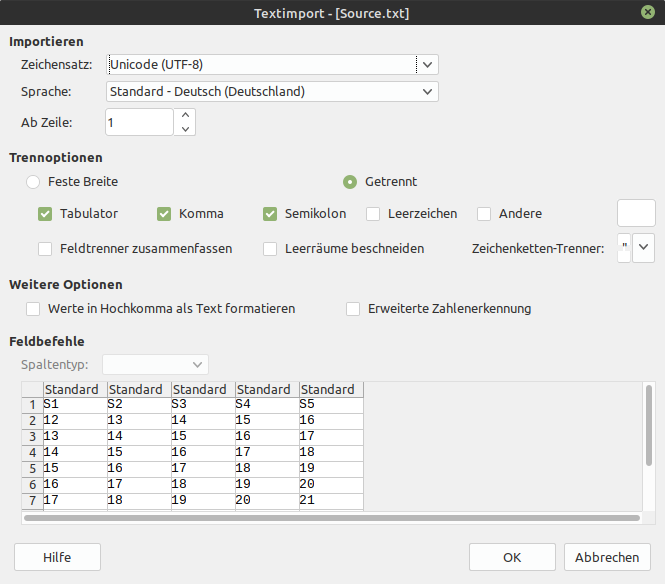Click the Ab Zeile number field
Screen dimensions: 665x584
(x=139, y=123)
